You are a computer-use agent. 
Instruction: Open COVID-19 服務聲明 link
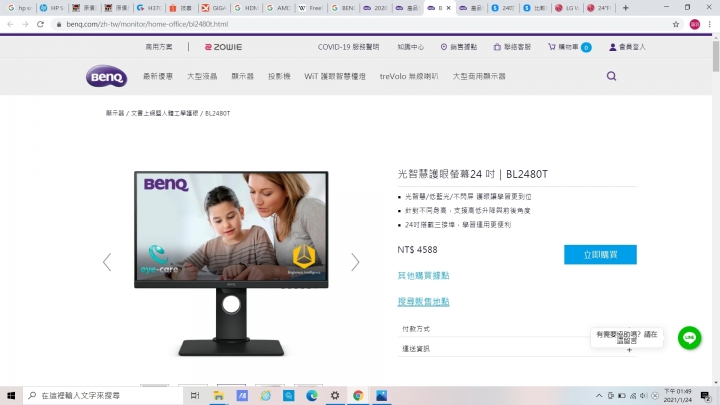(349, 47)
